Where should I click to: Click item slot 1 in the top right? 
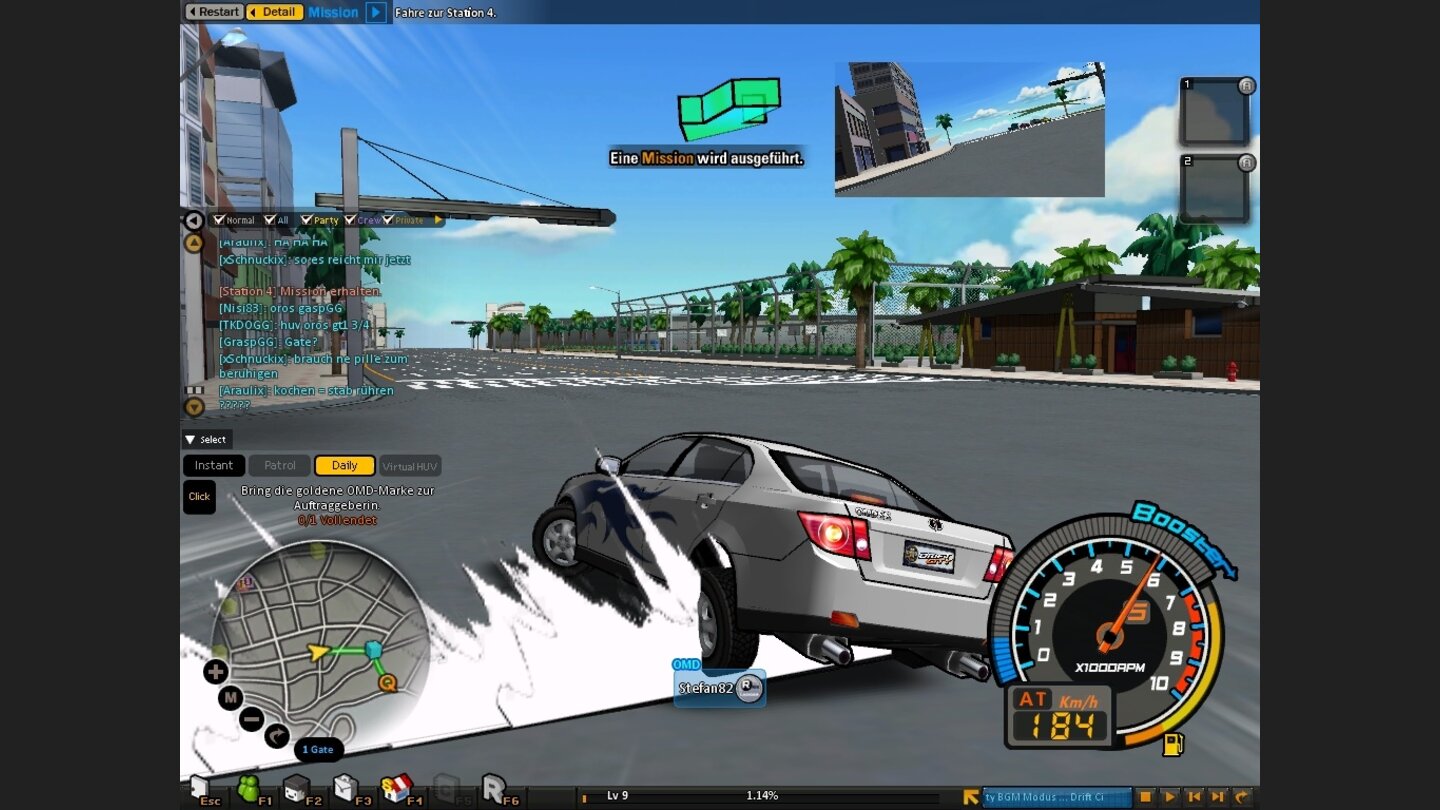(1215, 112)
